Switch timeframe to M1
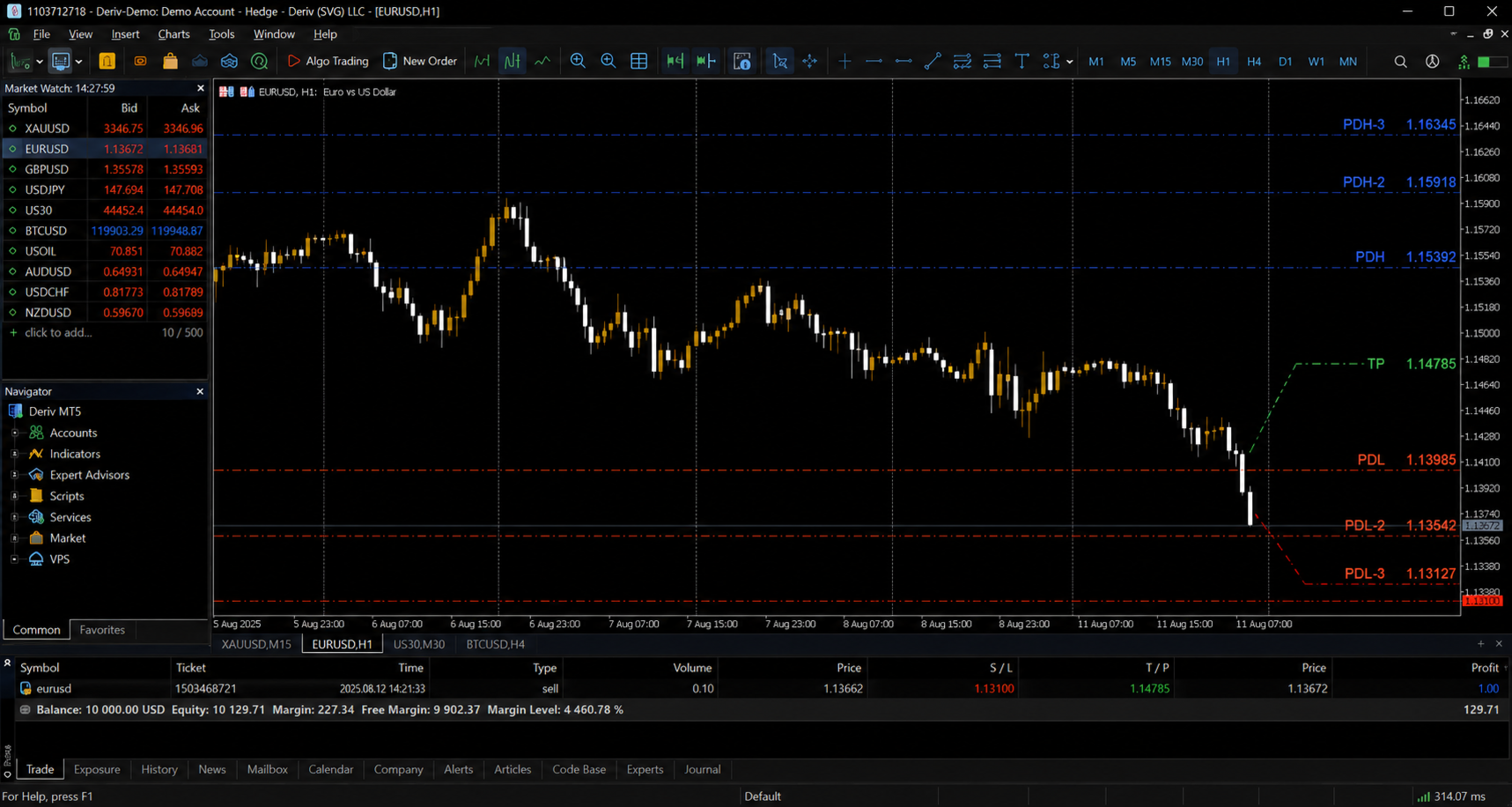The width and height of the screenshot is (1512, 807). (x=1096, y=62)
